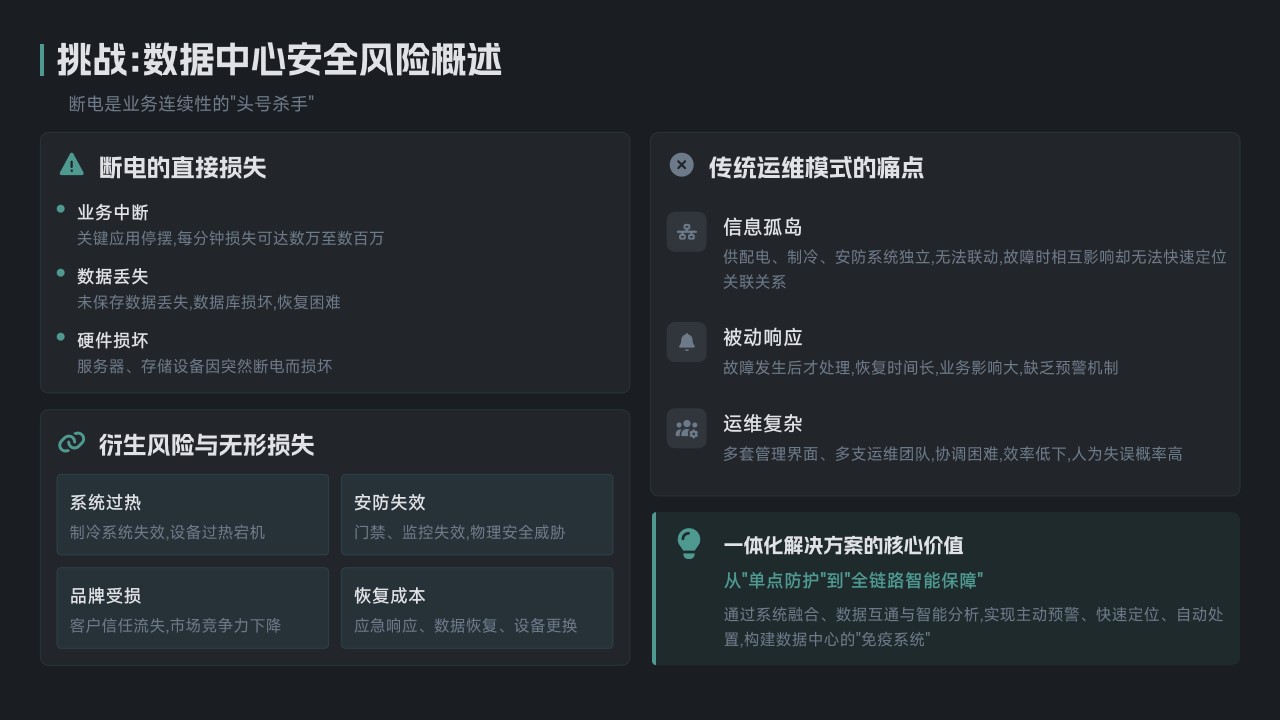The width and height of the screenshot is (1280, 720).
Task: Click the 信息孤岛 heading
Action: click(763, 227)
